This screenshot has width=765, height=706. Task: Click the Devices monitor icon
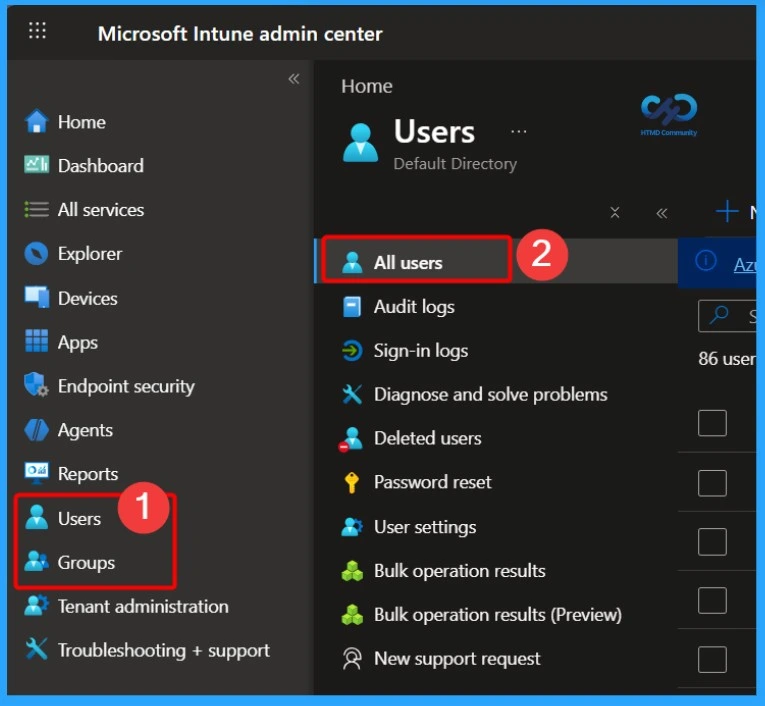(37, 297)
